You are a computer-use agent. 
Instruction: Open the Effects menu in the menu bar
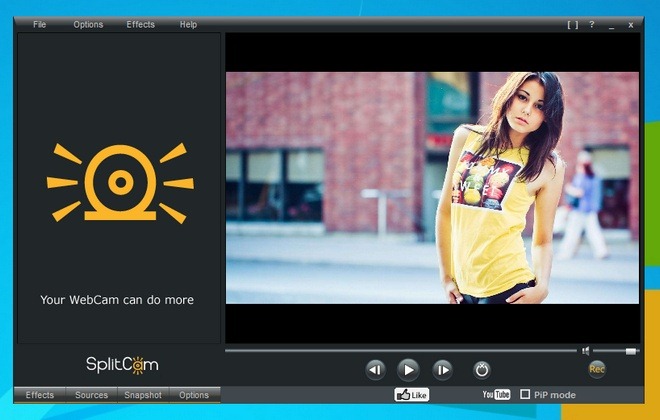click(141, 24)
